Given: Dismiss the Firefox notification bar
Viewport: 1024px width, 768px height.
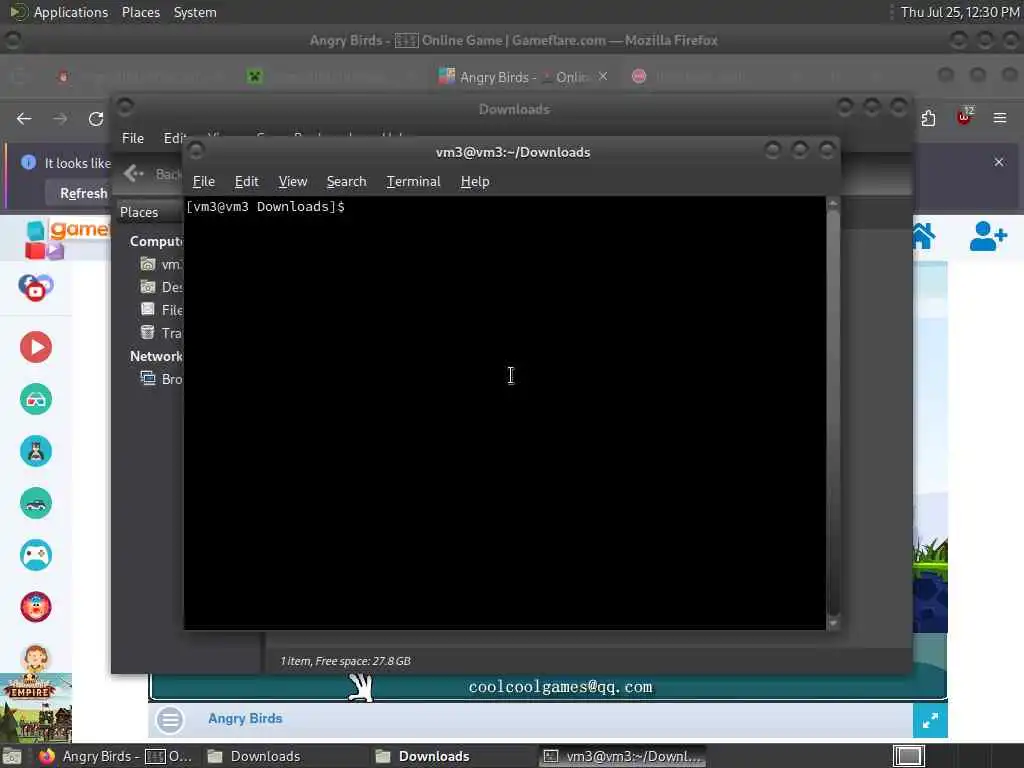Looking at the screenshot, I should tap(999, 162).
